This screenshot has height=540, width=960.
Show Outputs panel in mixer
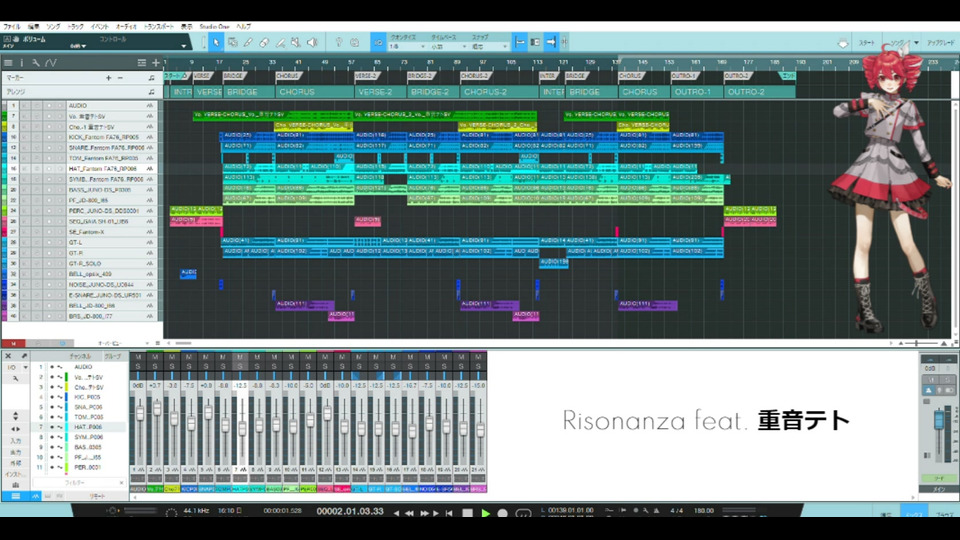coord(15,452)
